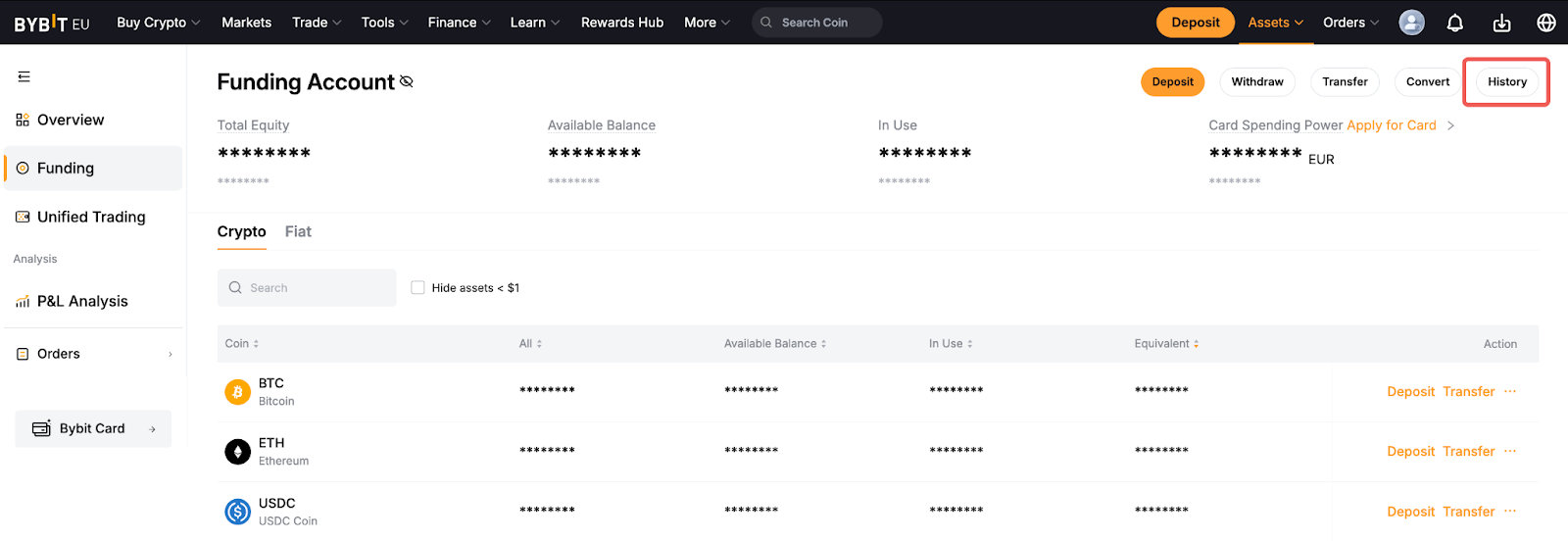Screen dimensions: 1568x541
Task: Click the app download icon
Action: point(1501,23)
